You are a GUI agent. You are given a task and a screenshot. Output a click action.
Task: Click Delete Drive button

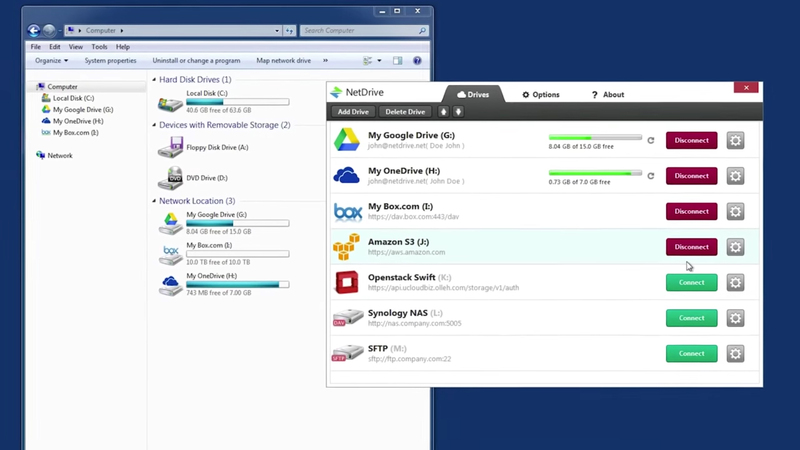coord(405,112)
